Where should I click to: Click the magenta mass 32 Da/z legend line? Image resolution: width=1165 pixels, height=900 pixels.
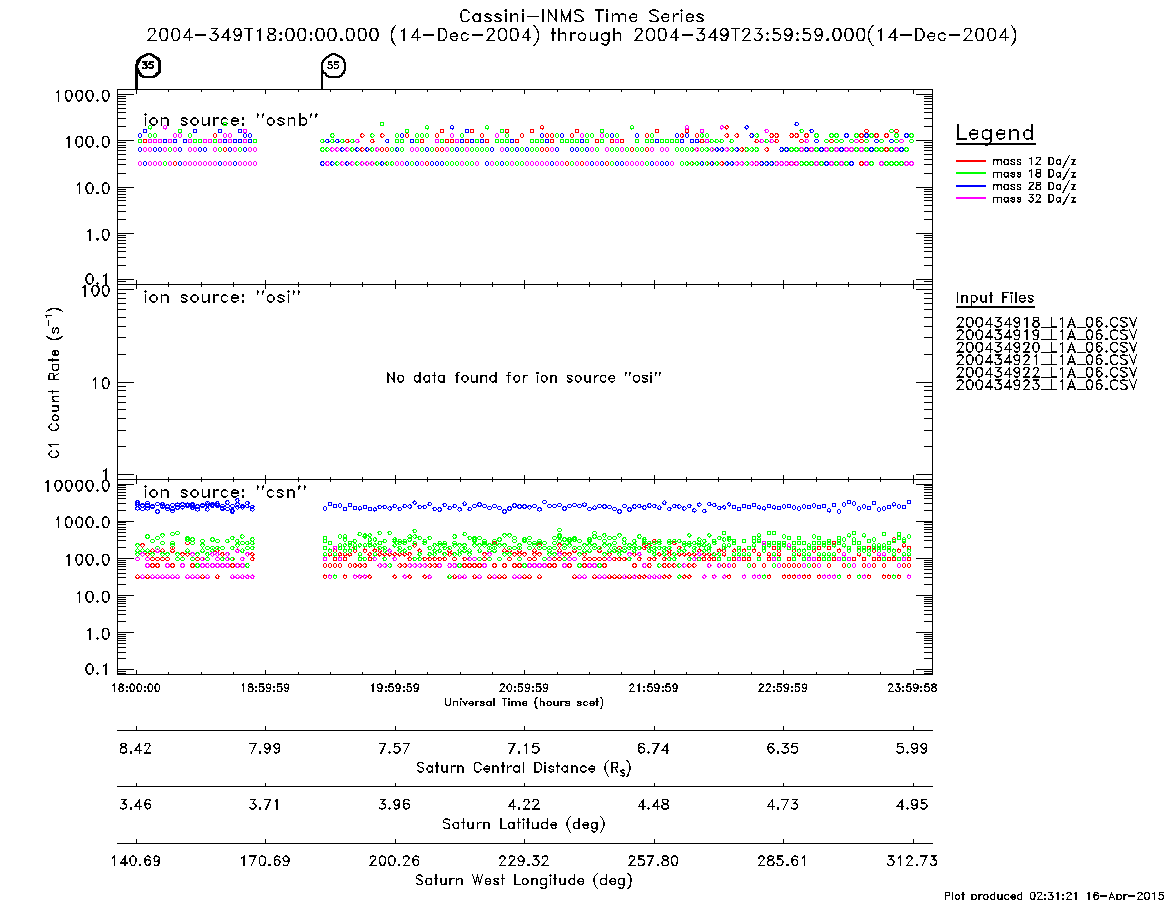pos(970,199)
